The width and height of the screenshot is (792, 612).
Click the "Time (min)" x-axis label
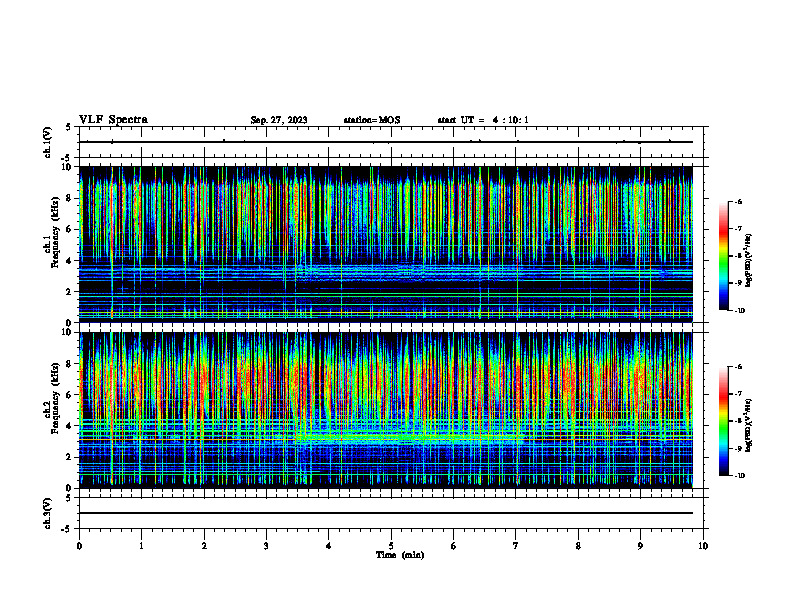coord(400,555)
